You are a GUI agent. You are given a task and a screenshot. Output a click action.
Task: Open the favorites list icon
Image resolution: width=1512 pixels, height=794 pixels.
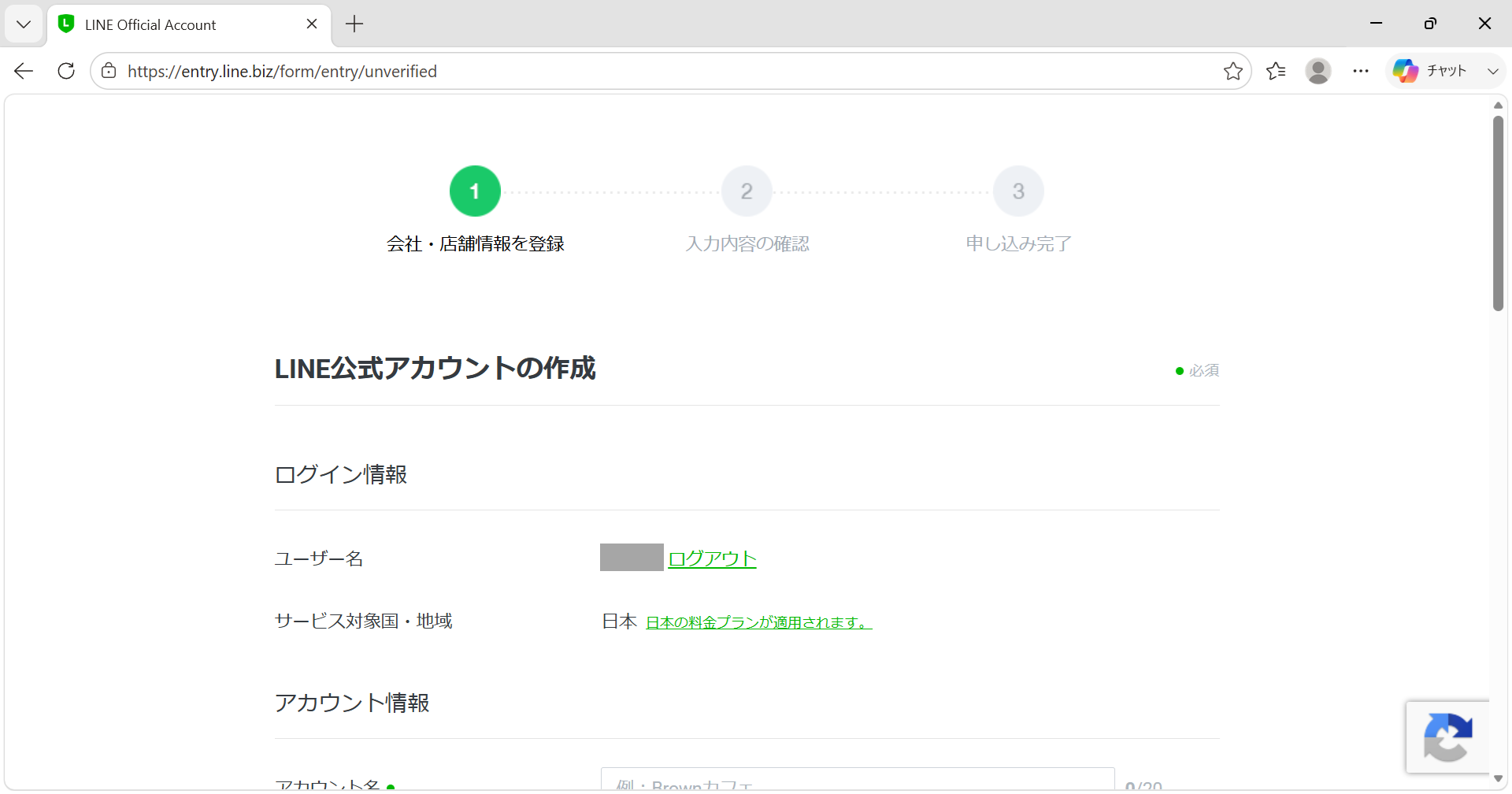coord(1276,71)
